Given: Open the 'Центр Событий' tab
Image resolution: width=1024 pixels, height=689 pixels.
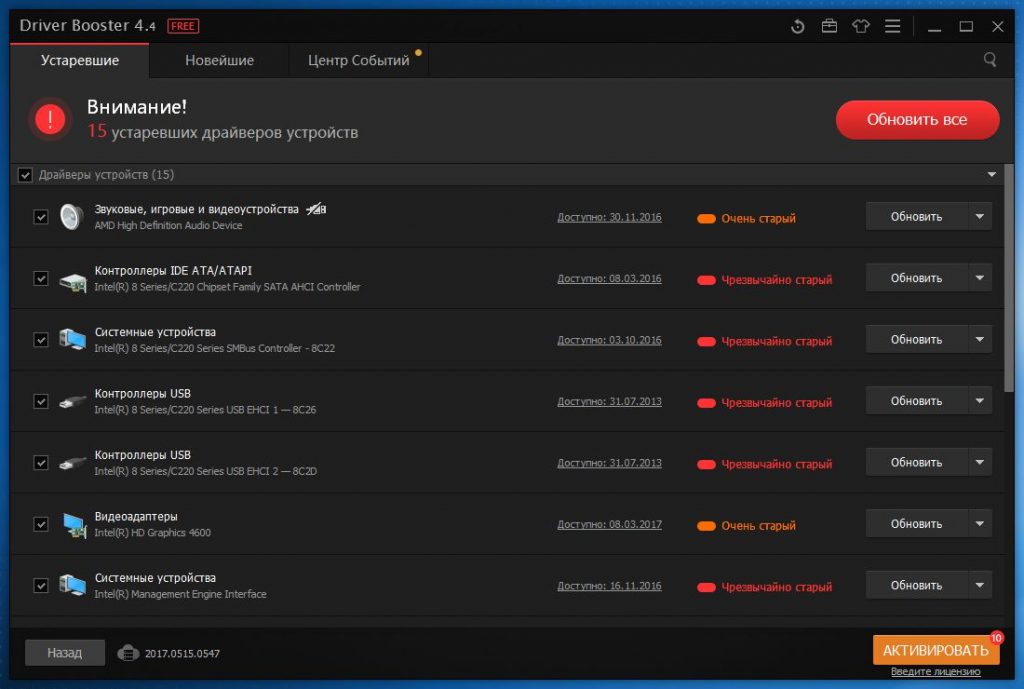Looking at the screenshot, I should pyautogui.click(x=358, y=60).
